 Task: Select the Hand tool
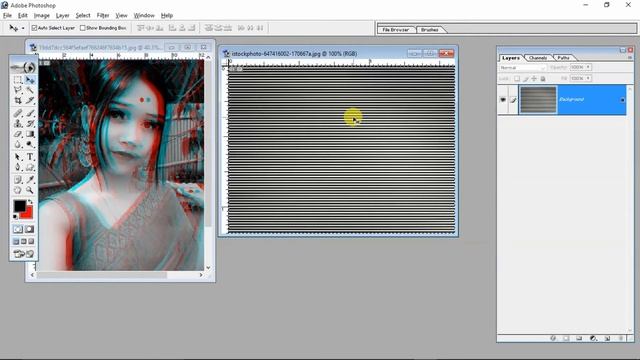tap(18, 190)
